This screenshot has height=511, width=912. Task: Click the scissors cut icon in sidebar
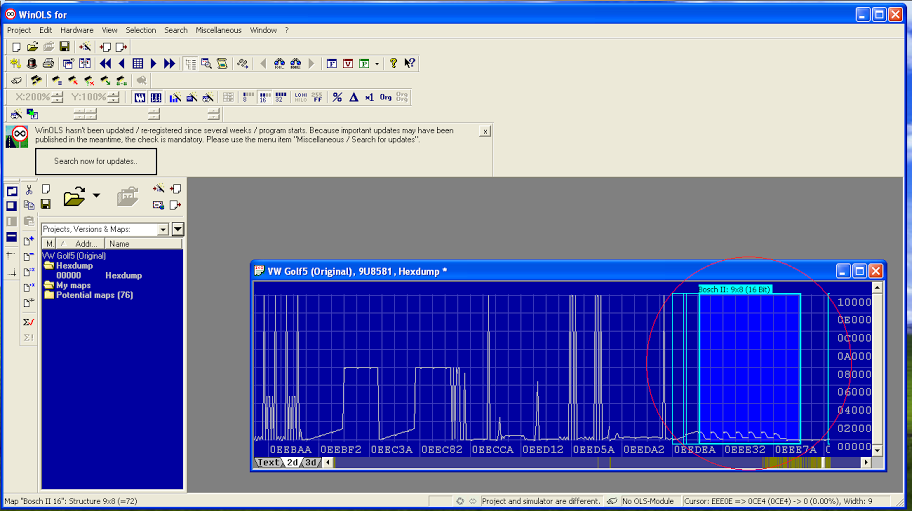tap(30, 189)
